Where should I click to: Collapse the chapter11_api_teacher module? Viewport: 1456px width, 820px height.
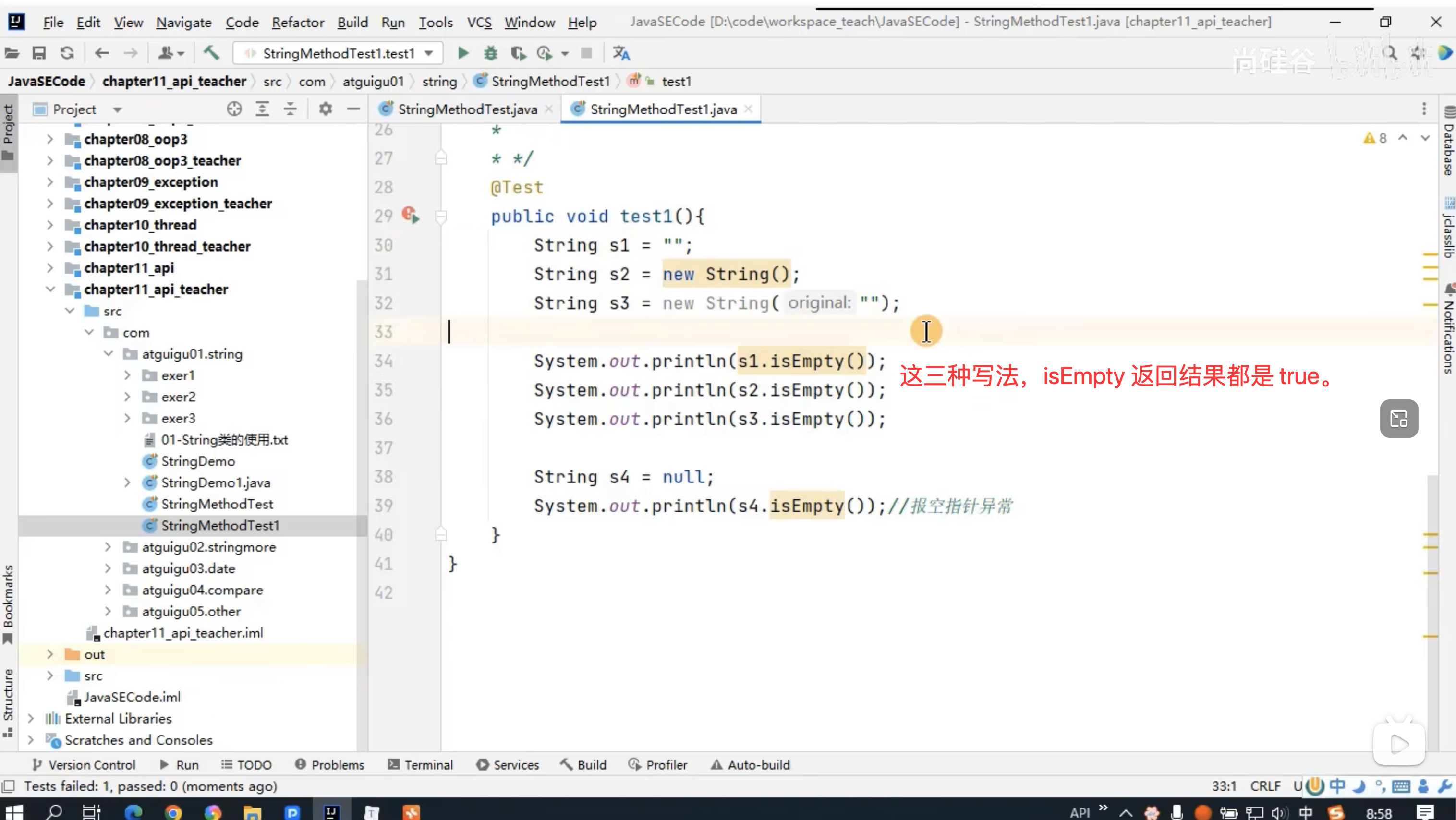click(50, 289)
